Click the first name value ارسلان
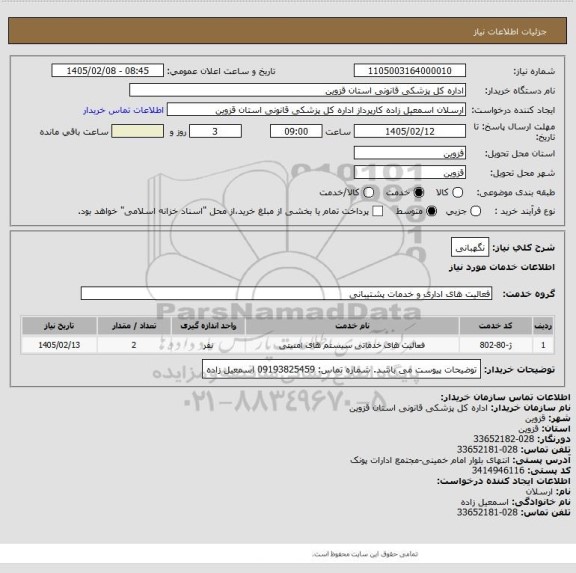 (539, 491)
